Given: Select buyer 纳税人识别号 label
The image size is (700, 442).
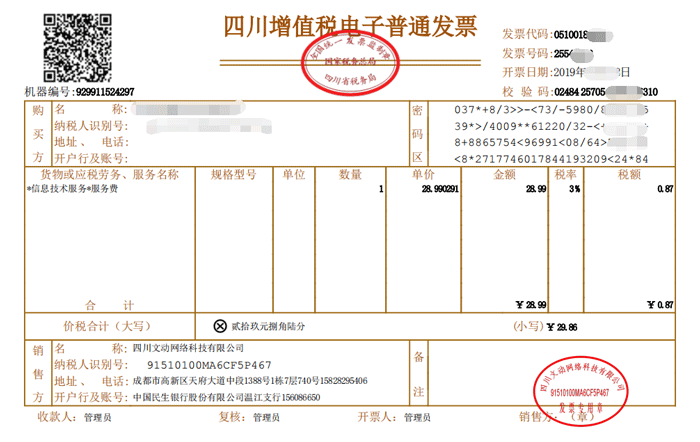Looking at the screenshot, I should [91, 126].
